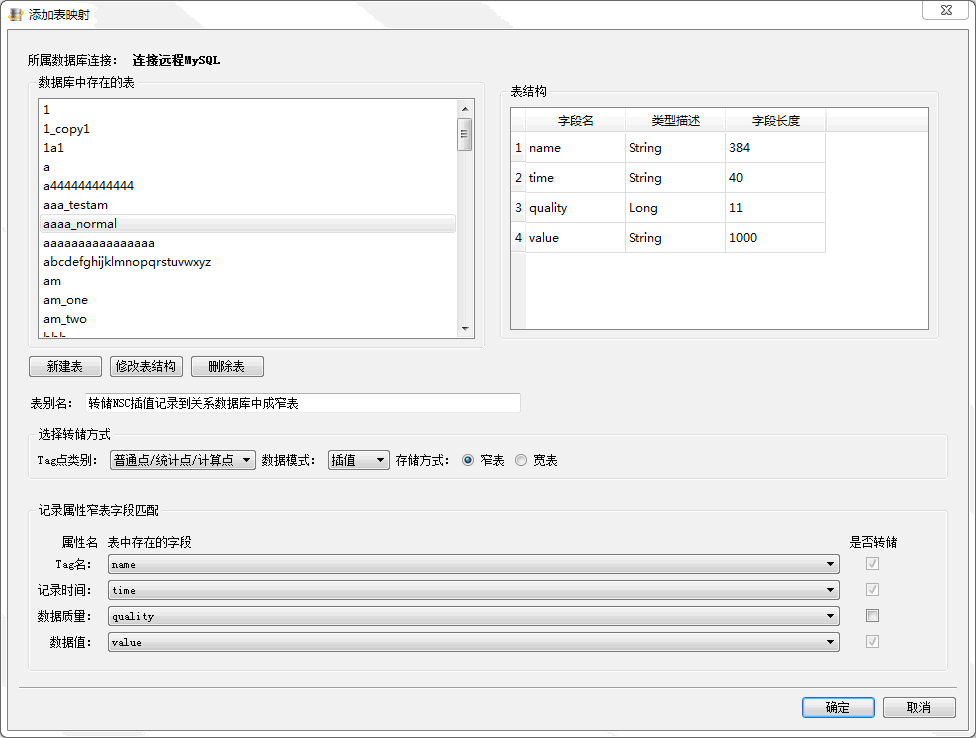The image size is (976, 738).
Task: Click the 'name' field cell
Action: point(575,148)
